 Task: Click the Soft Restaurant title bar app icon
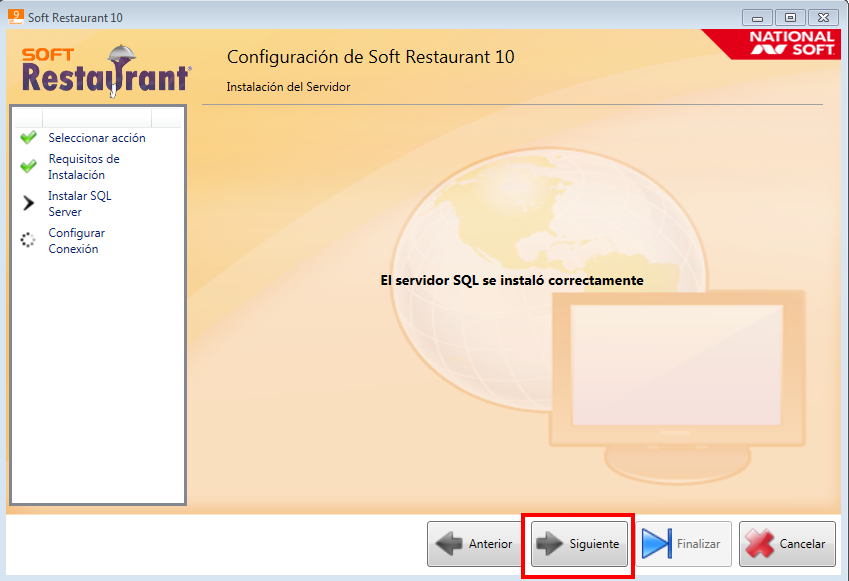(x=15, y=17)
